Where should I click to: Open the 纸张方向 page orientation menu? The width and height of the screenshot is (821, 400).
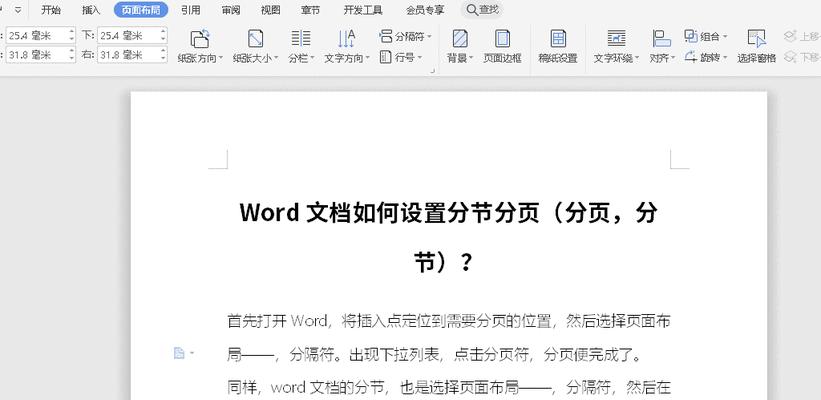[200, 47]
